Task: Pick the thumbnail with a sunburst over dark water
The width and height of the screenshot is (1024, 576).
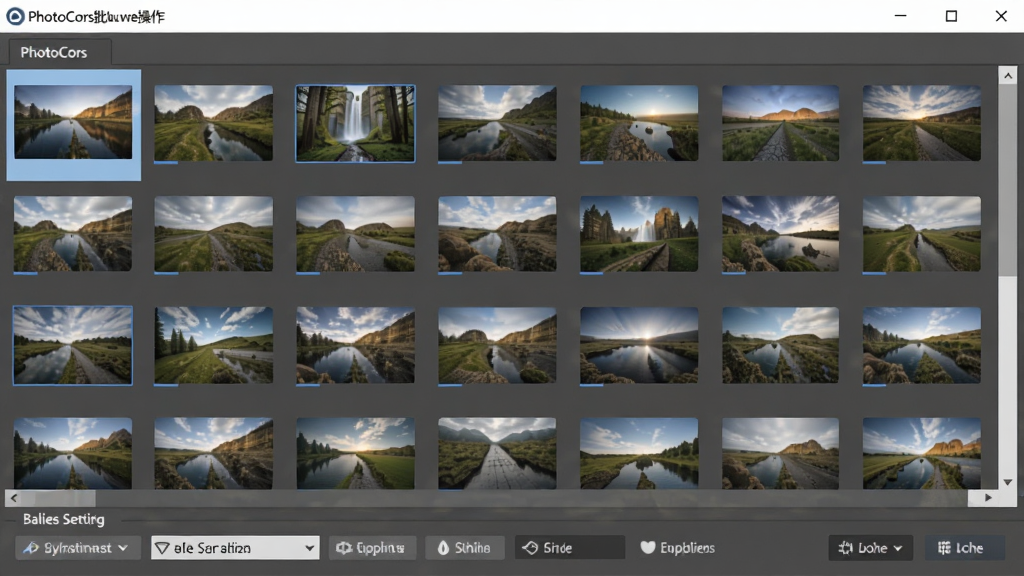Action: coord(639,345)
